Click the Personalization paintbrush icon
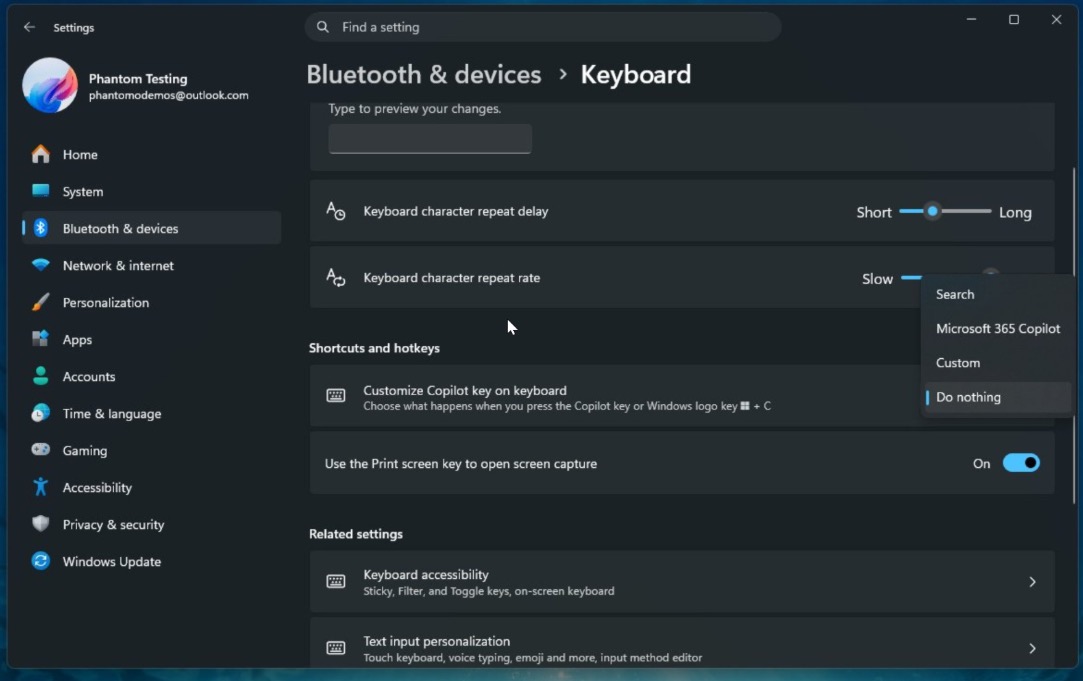Viewport: 1083px width, 681px height. pos(41,302)
